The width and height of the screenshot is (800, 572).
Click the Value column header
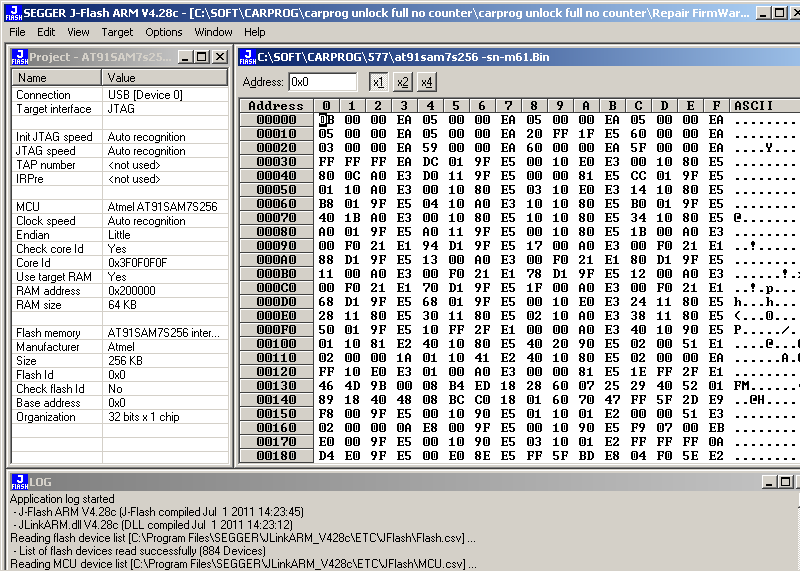pos(165,77)
